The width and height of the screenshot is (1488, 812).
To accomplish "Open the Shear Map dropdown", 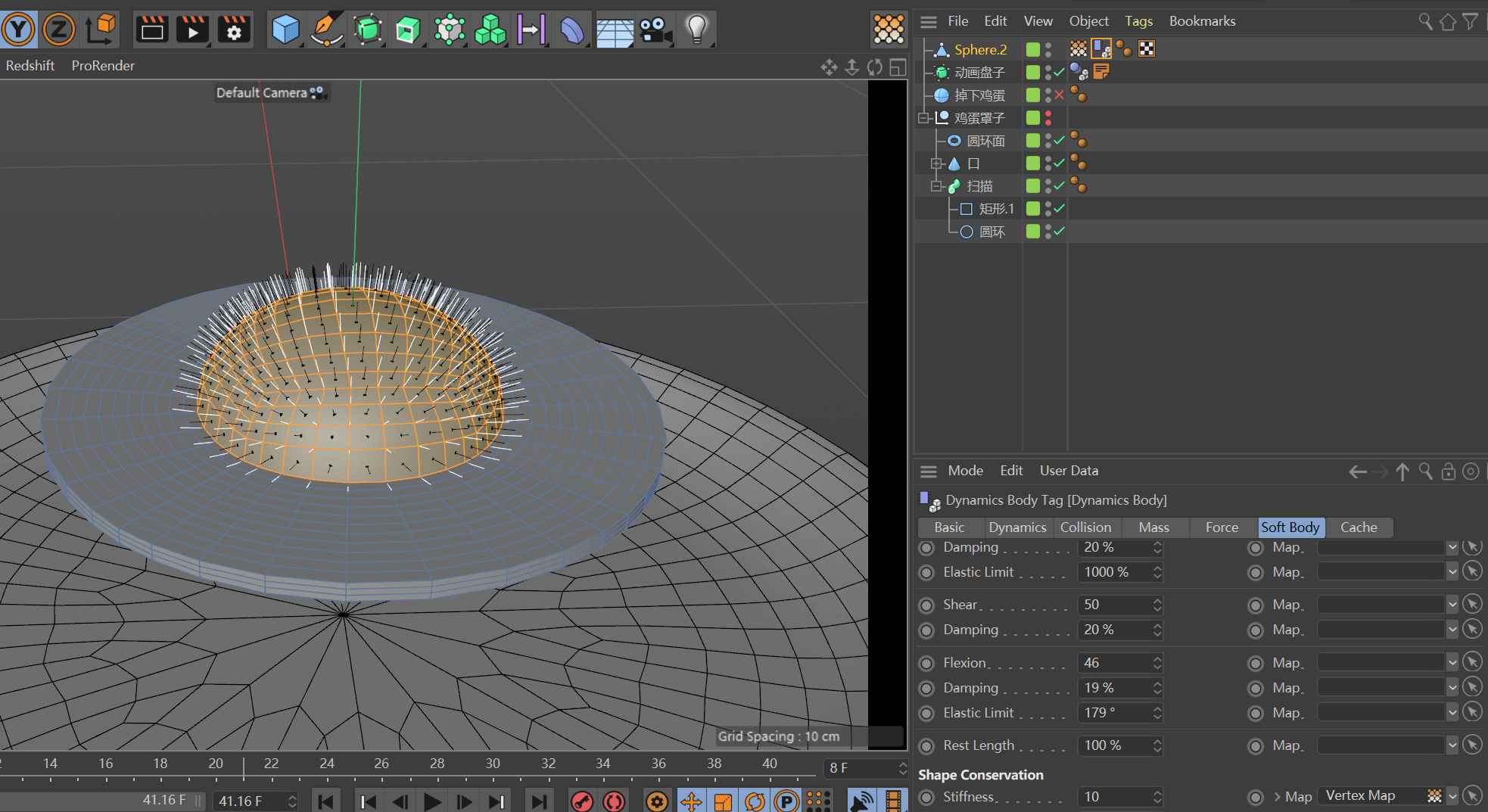I will (x=1452, y=605).
